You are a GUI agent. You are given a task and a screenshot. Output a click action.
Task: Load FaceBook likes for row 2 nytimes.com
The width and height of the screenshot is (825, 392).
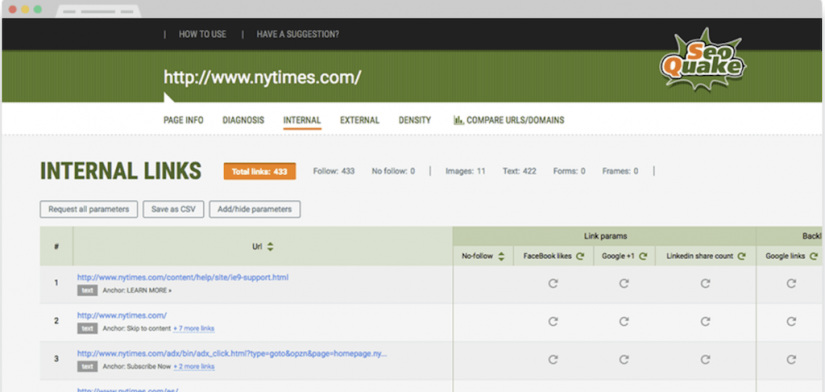point(553,321)
